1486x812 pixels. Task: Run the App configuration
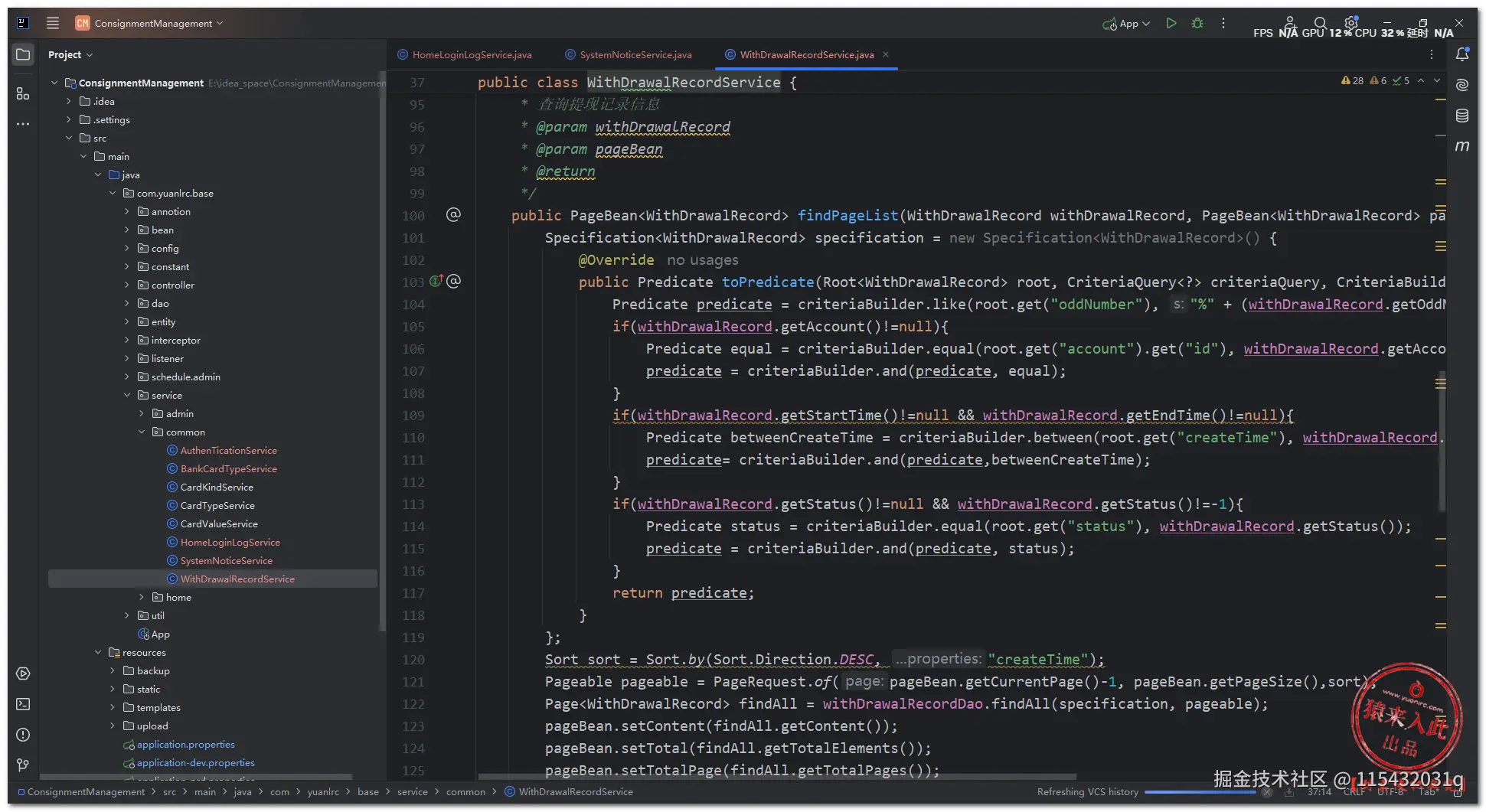click(x=1171, y=23)
